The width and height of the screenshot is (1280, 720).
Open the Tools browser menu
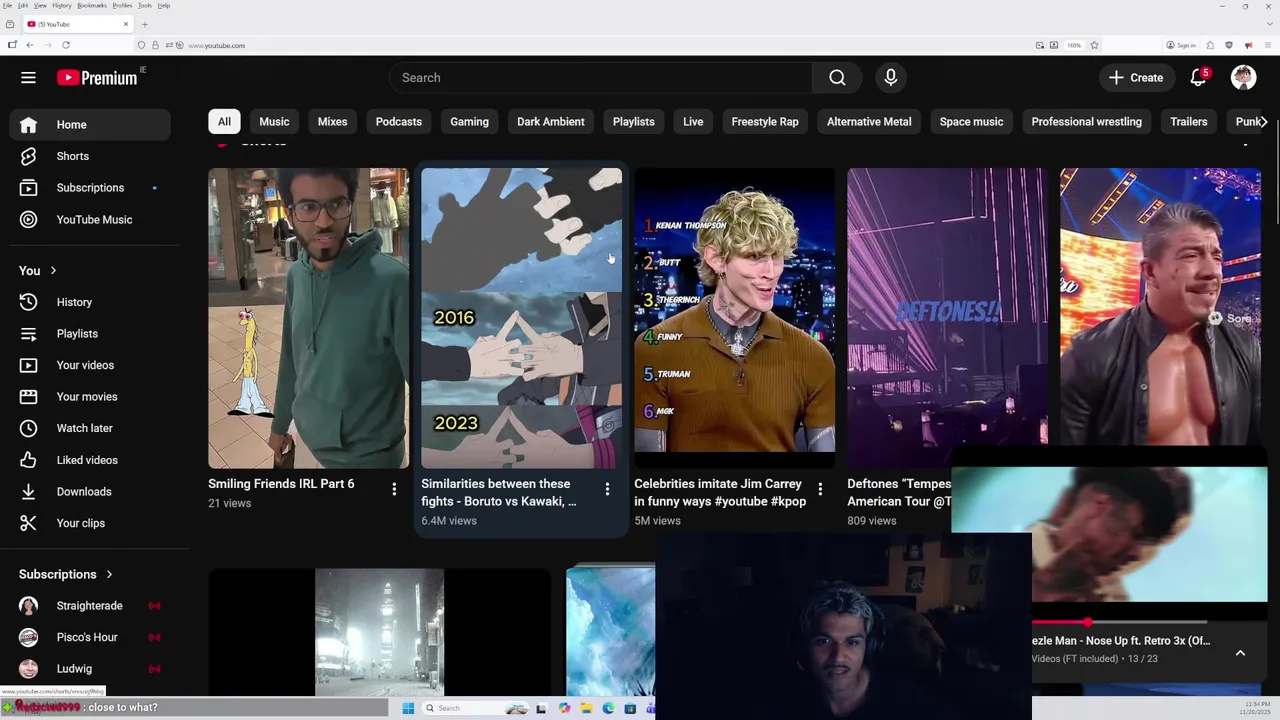click(145, 5)
